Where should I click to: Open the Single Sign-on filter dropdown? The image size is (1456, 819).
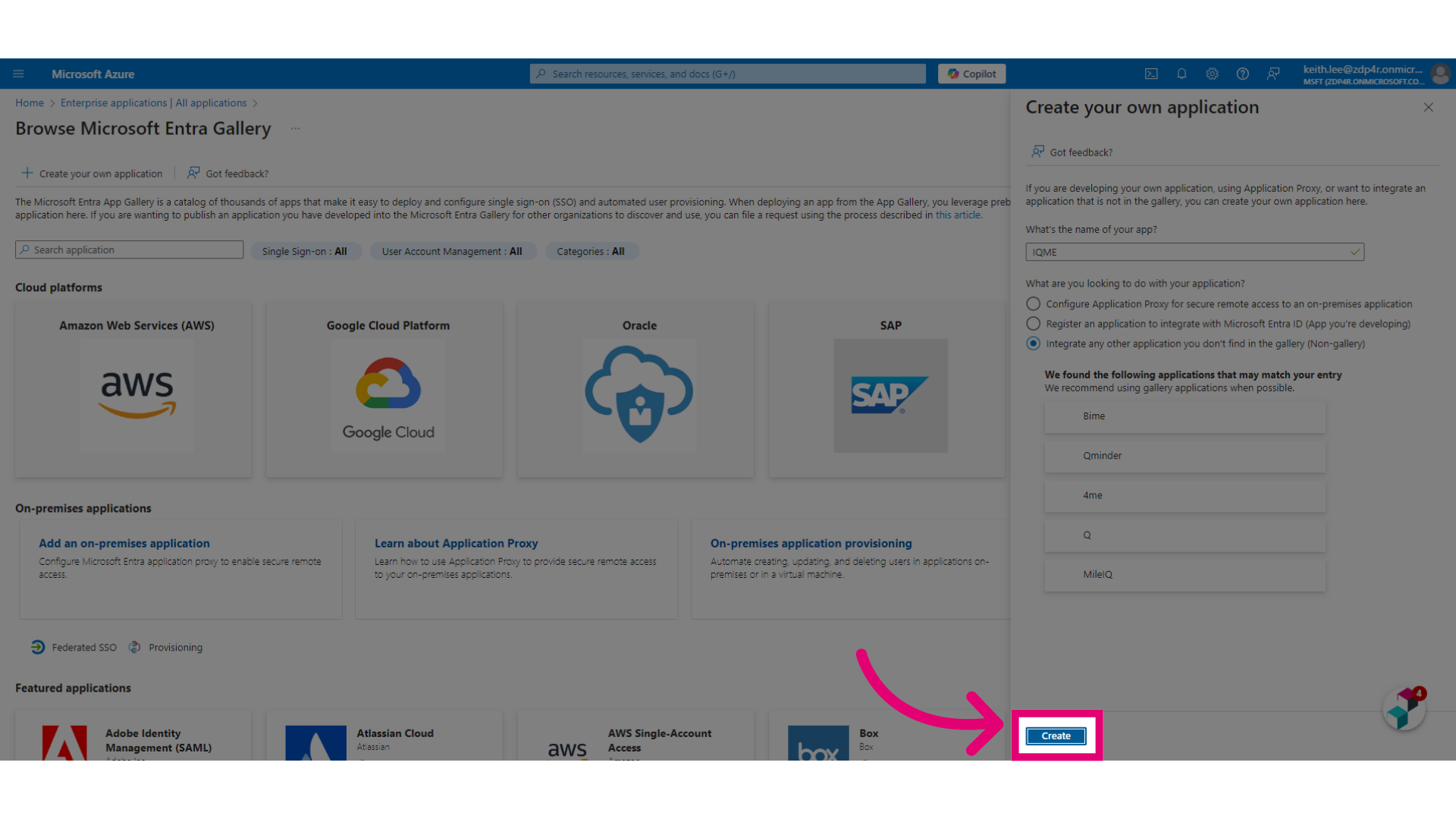pyautogui.click(x=305, y=251)
